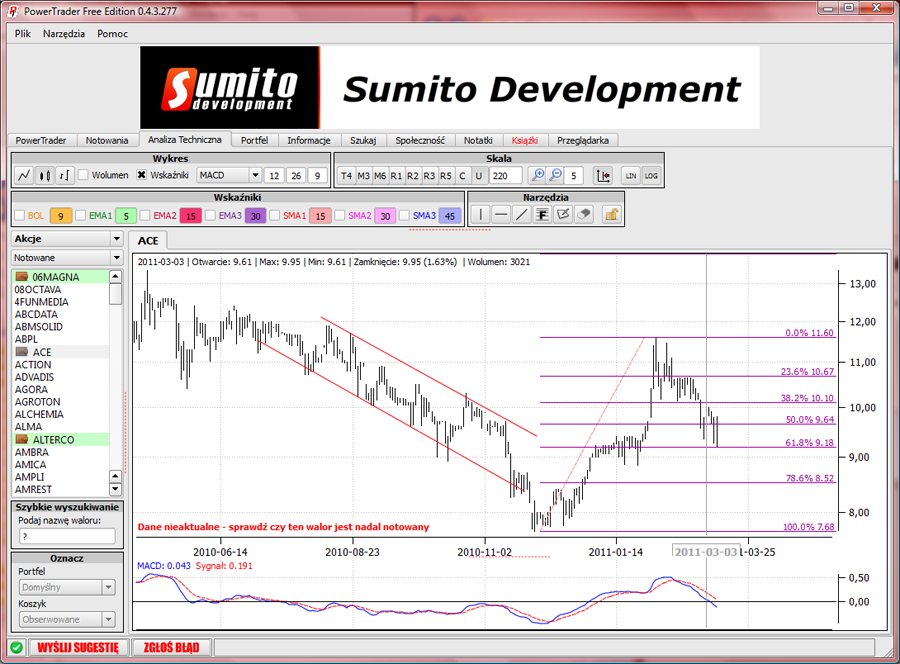Select the edit drawing tool

click(563, 215)
